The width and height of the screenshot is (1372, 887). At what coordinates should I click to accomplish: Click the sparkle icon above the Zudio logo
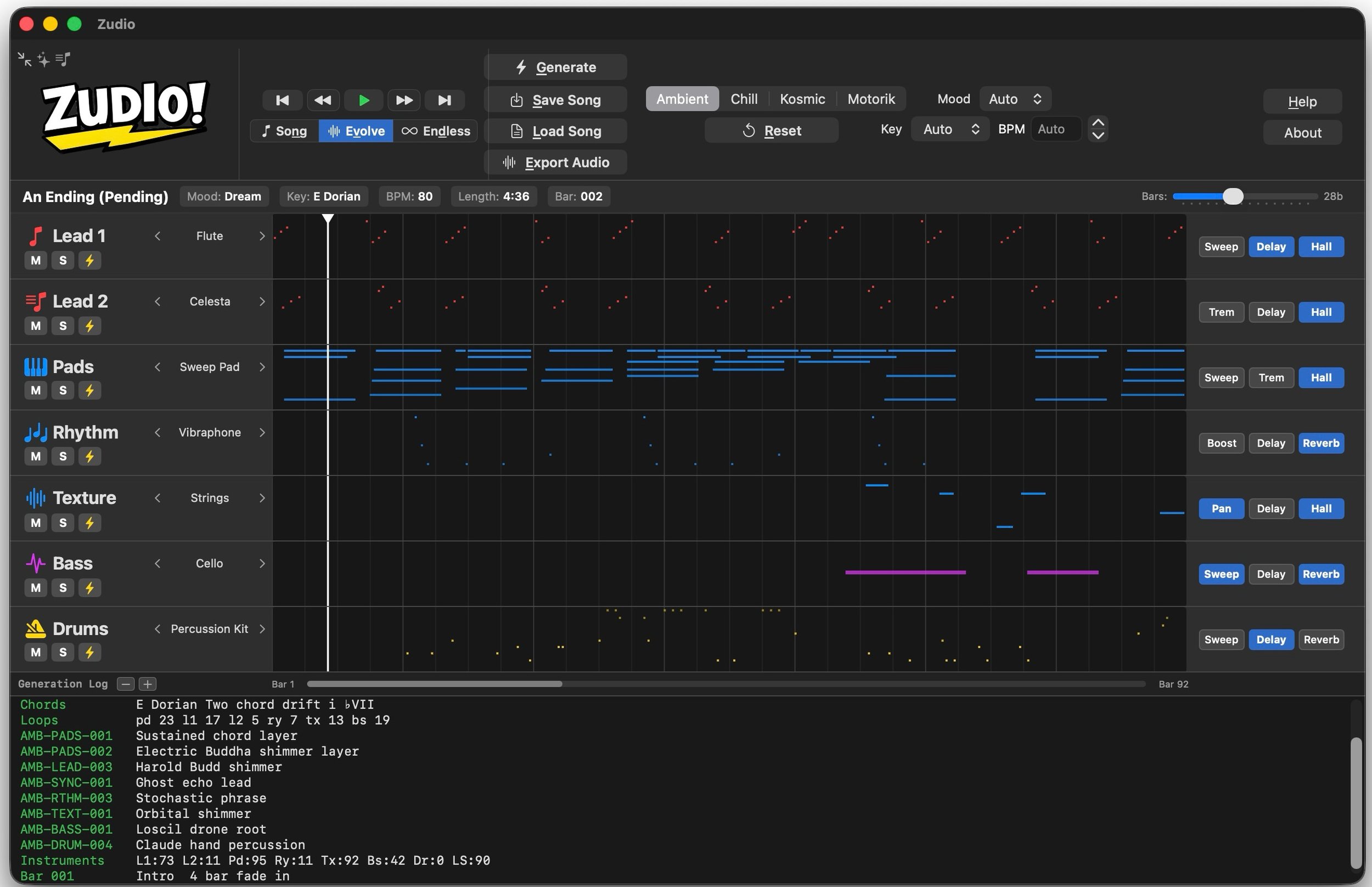44,59
